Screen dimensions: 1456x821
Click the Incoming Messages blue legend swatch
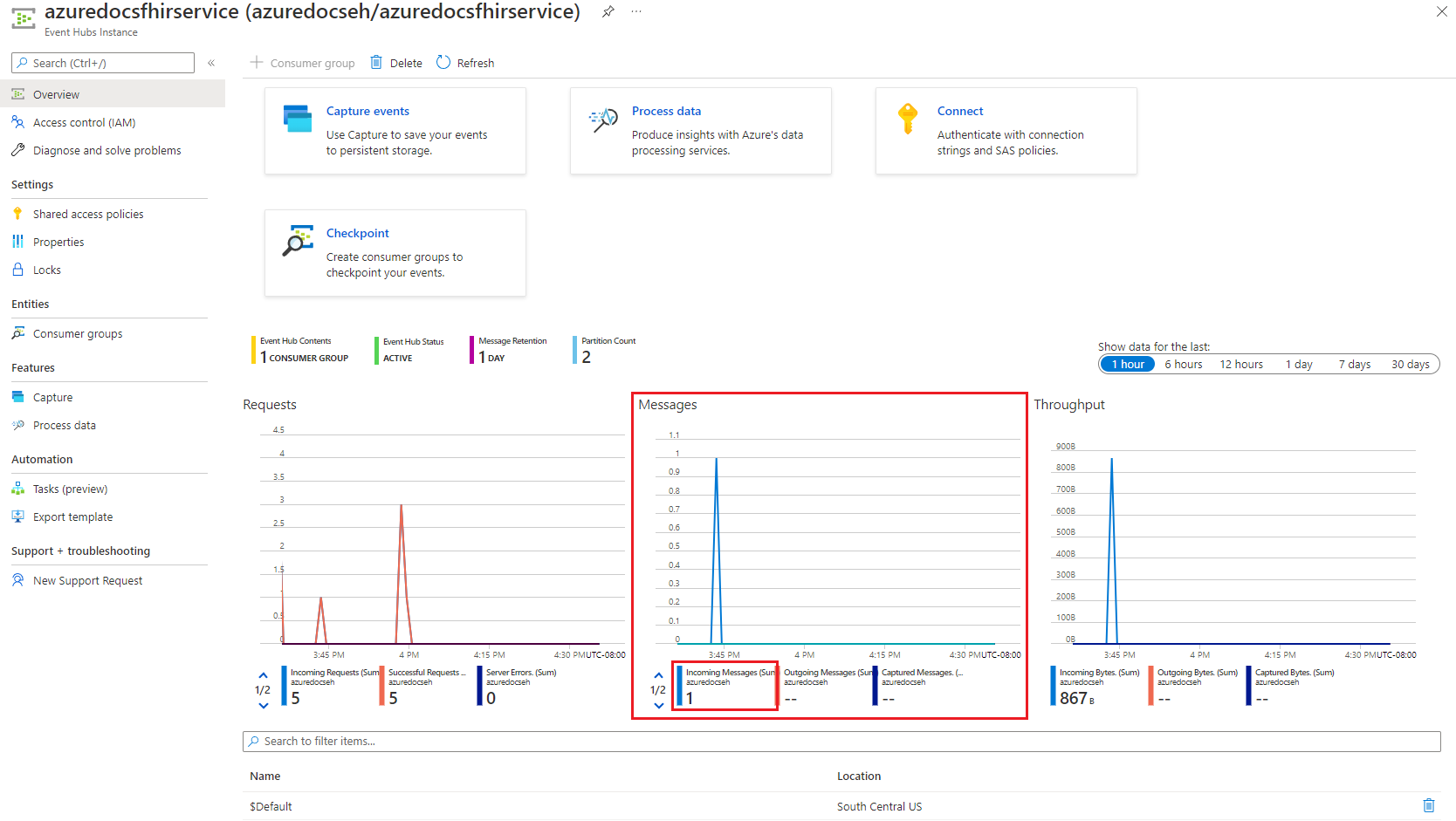[x=680, y=686]
